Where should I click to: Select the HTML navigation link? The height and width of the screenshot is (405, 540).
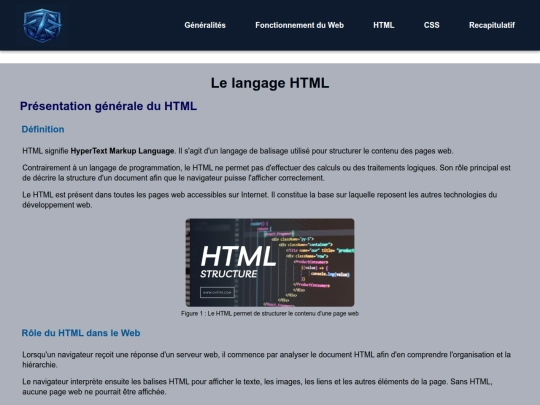tap(384, 25)
